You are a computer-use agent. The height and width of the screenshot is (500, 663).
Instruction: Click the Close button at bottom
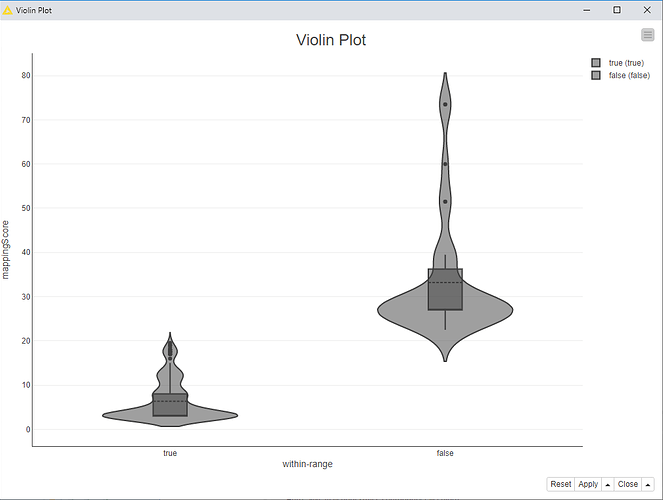point(627,484)
